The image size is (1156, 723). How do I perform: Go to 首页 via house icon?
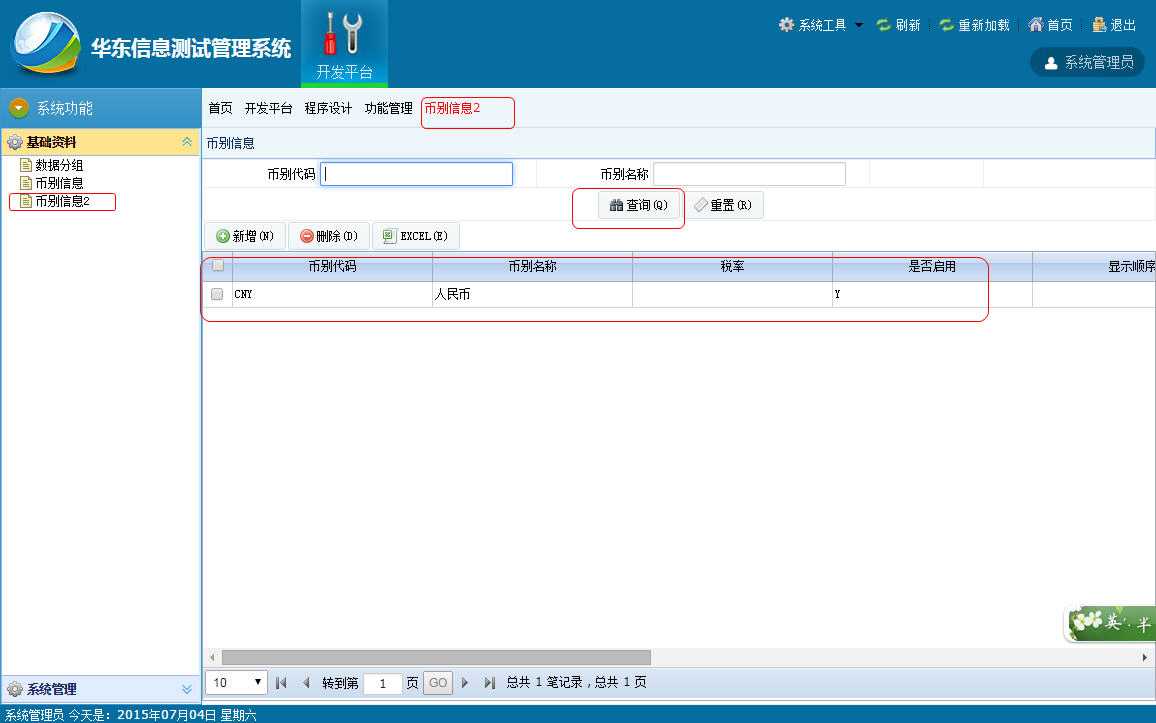click(x=1036, y=24)
